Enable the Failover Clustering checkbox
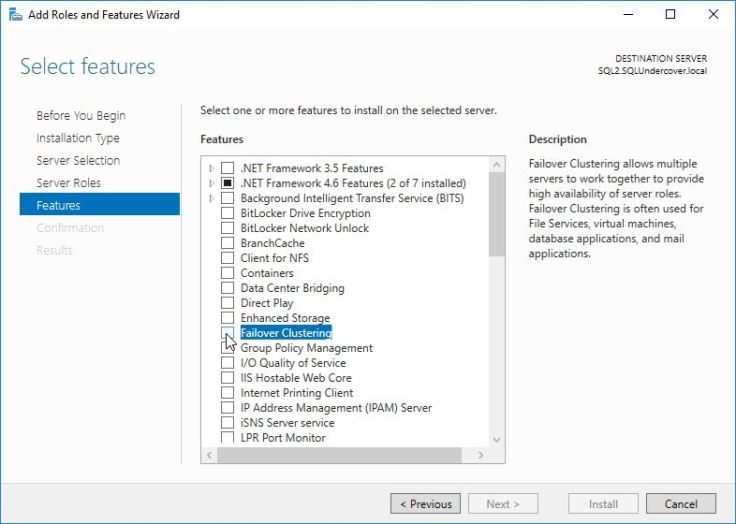Screen dimensions: 736x524 pyautogui.click(x=227, y=333)
